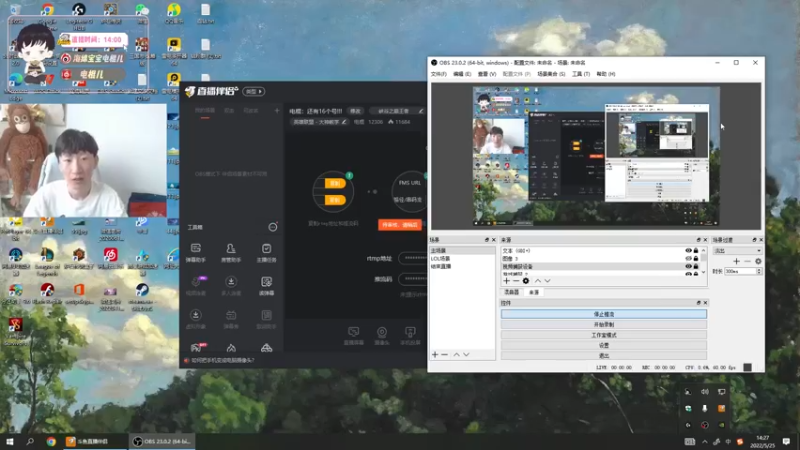This screenshot has height=450, width=800.
Task: Open 读弹幕 tool in the streaming companion
Action: coord(266,286)
